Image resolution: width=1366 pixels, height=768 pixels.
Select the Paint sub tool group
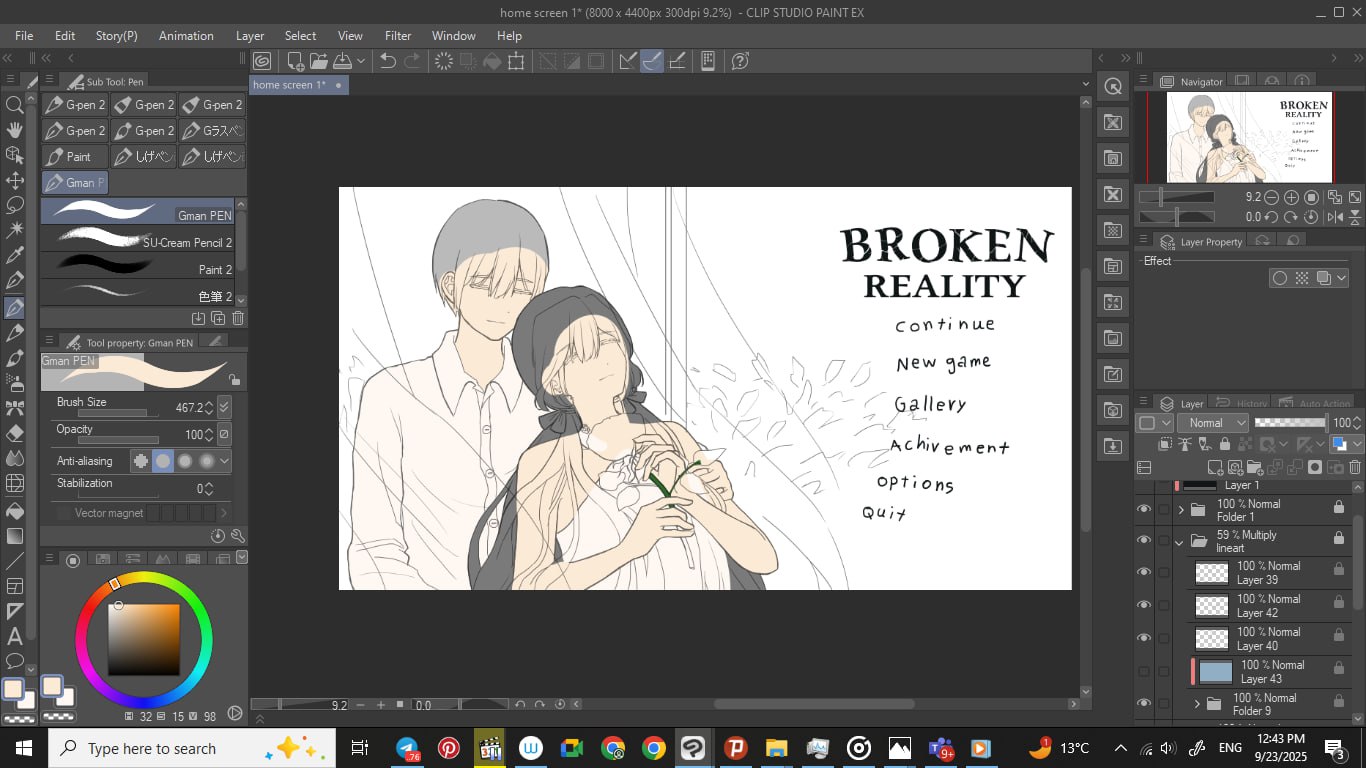coord(73,157)
